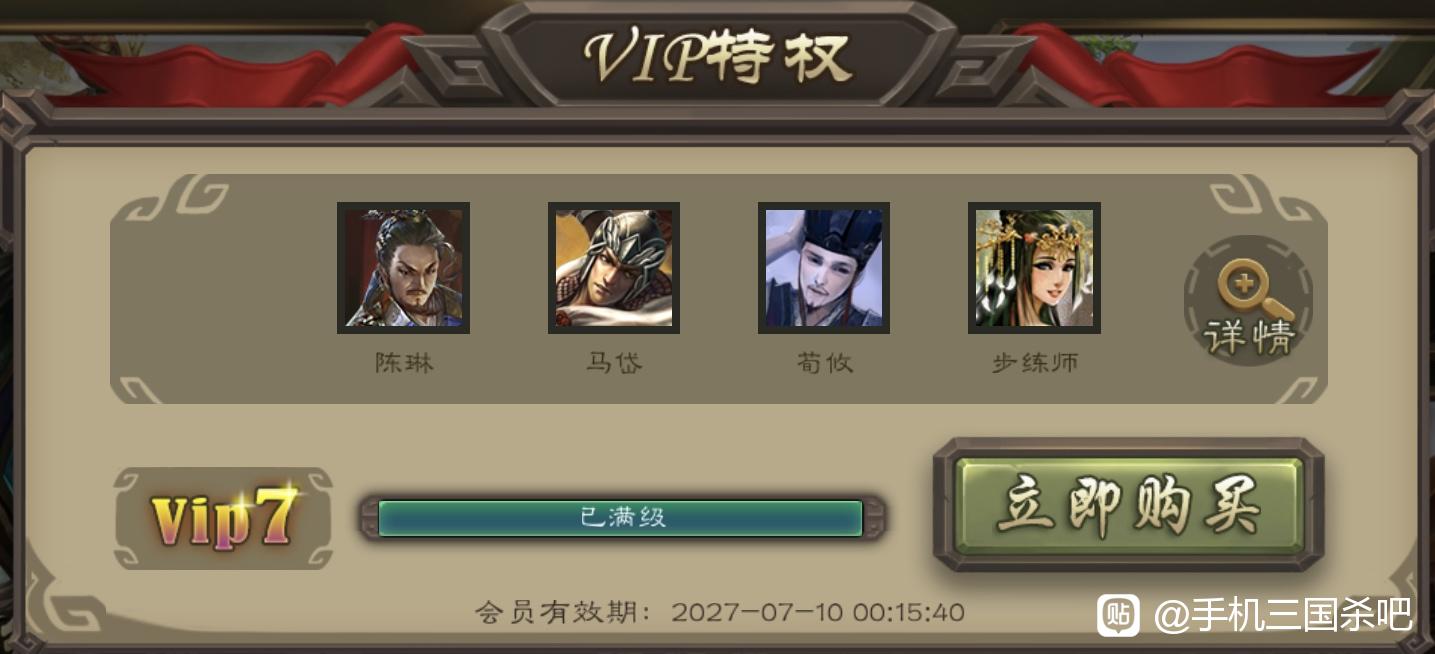Screen dimensions: 1435x654
Task: Click the VIP特权 title banner
Action: pyautogui.click(x=718, y=56)
